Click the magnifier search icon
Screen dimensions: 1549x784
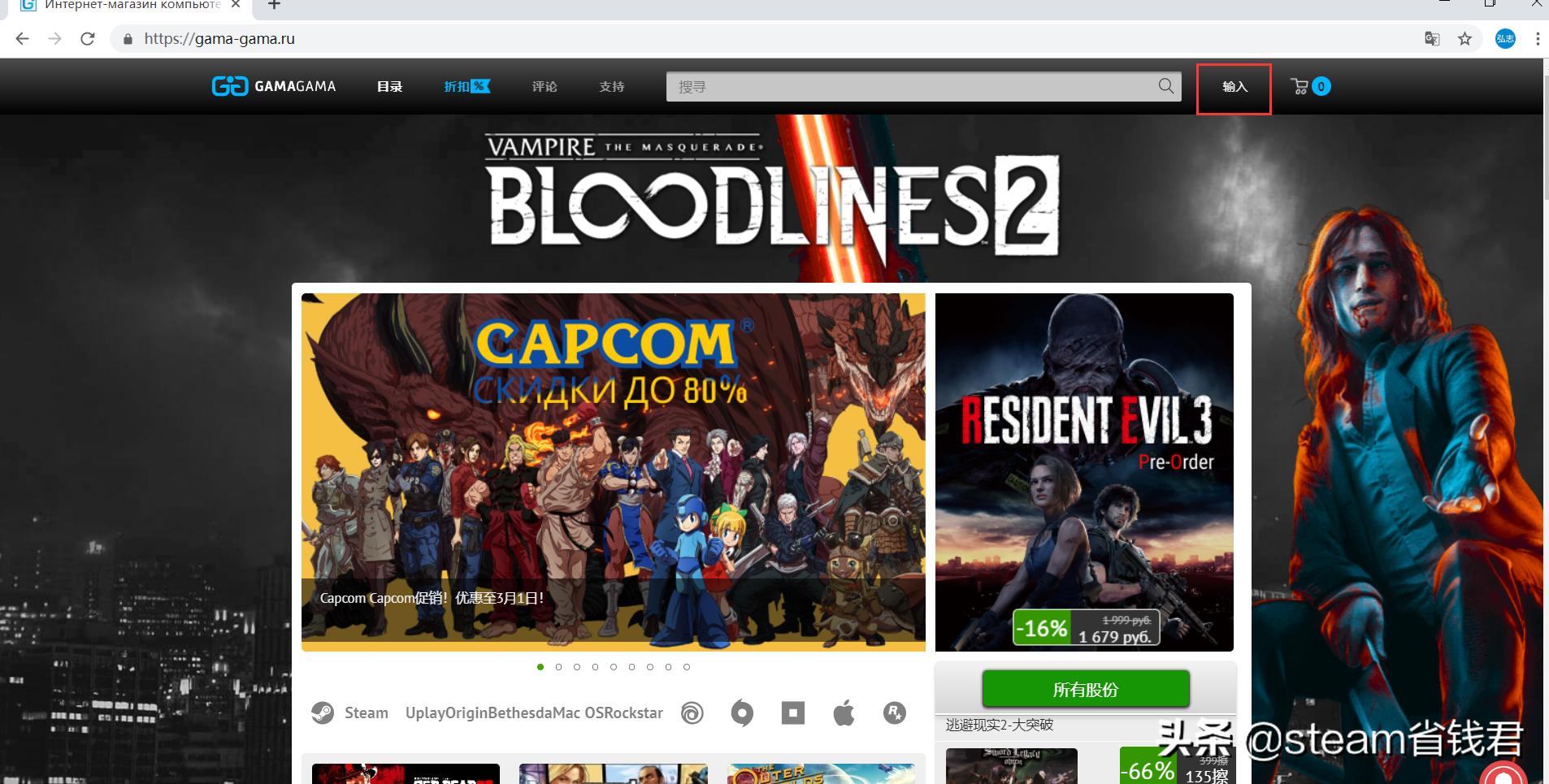[x=1166, y=86]
